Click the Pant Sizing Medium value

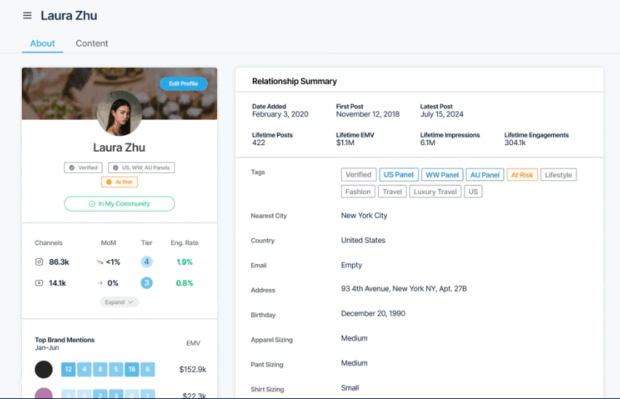pos(354,363)
